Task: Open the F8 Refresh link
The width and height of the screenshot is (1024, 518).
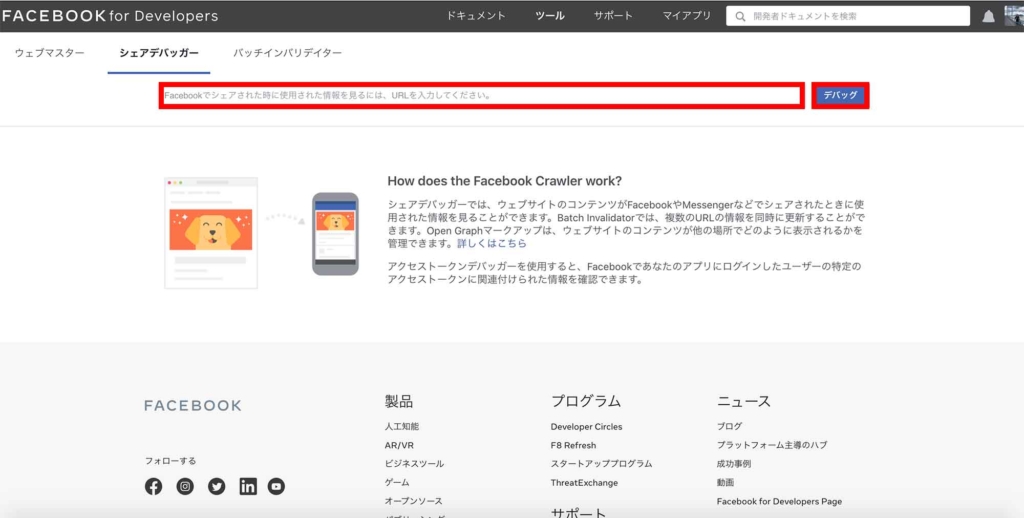Action: click(x=573, y=445)
